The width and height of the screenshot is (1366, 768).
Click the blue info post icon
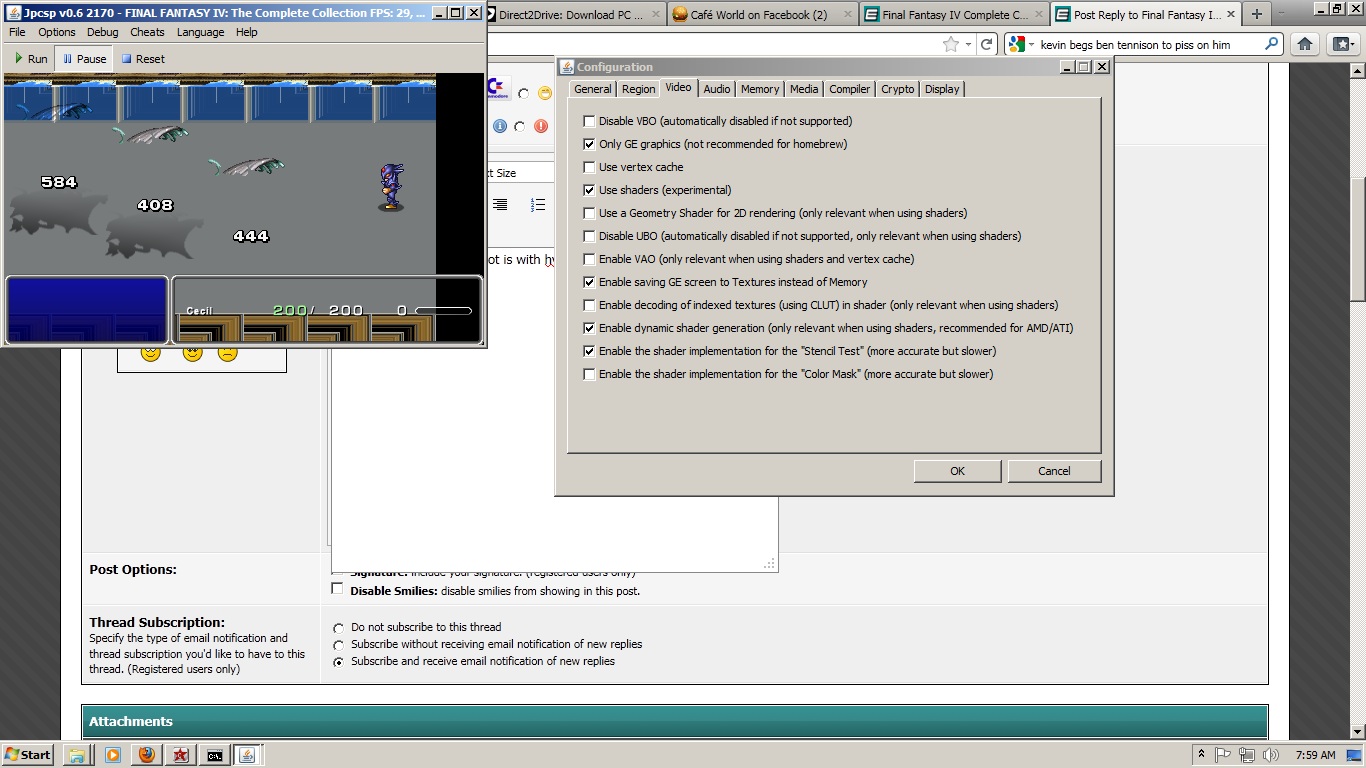click(500, 126)
